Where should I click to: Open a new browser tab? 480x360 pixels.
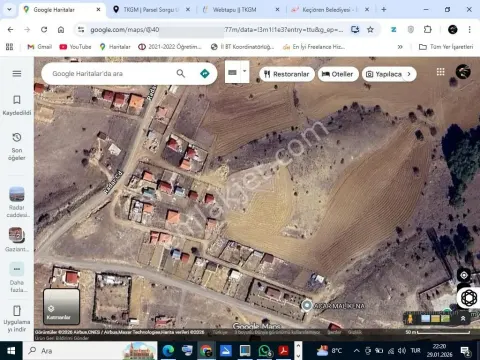coord(384,10)
